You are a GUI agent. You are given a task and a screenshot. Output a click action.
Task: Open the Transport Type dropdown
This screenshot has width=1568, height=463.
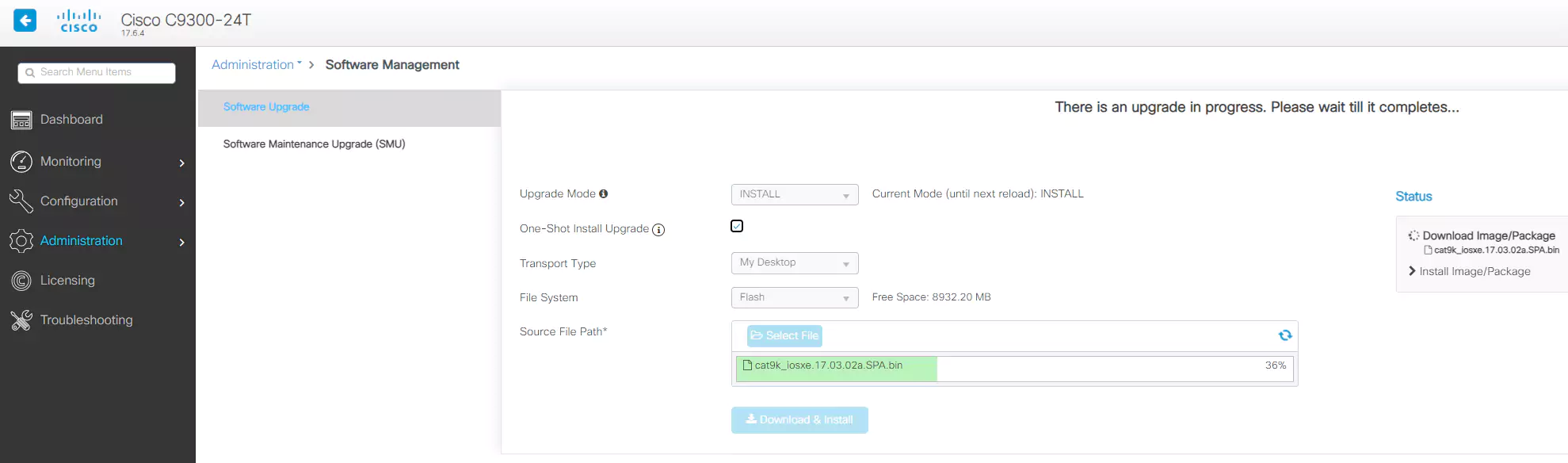point(794,262)
